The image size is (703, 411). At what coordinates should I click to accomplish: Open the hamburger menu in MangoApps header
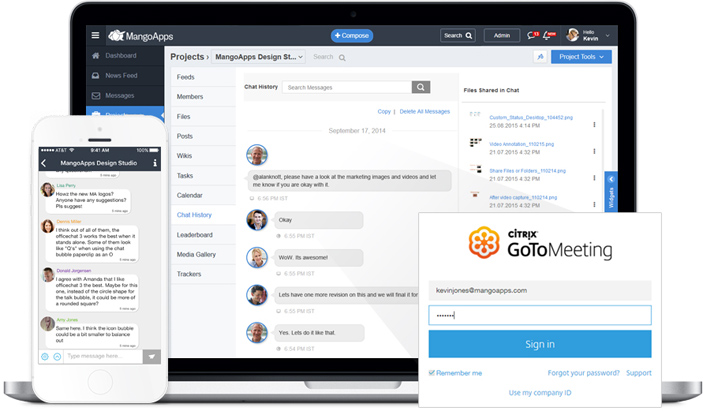tap(95, 35)
